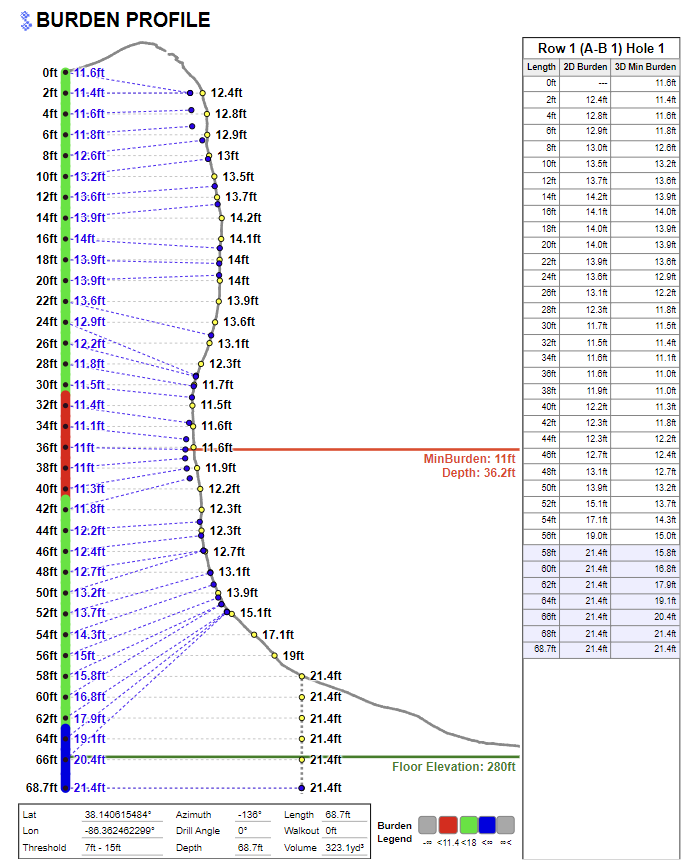The height and width of the screenshot is (862, 685).
Task: Click the blue swatch in Burden Legend
Action: (486, 824)
